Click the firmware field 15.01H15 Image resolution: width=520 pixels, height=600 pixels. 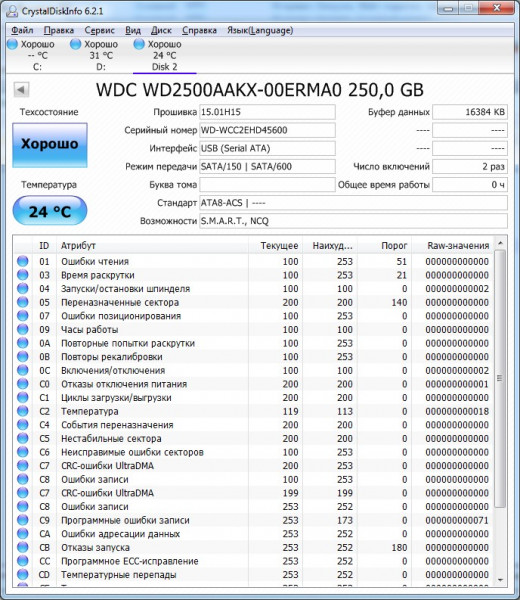[267, 112]
